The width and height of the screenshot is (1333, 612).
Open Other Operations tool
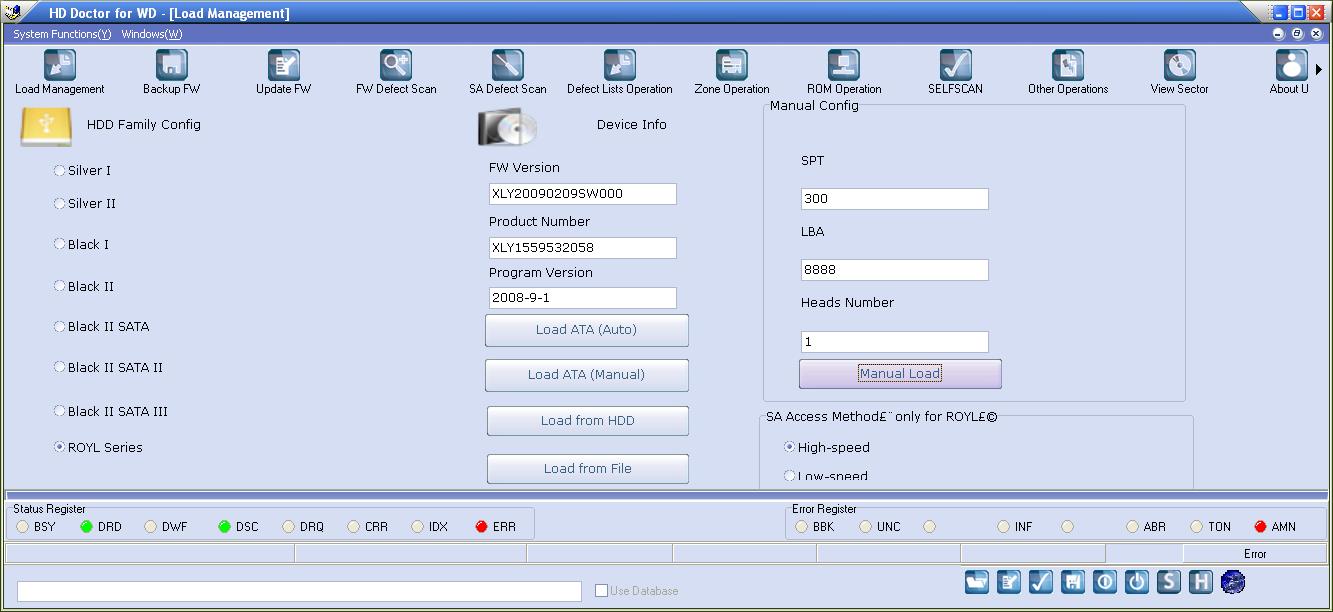click(x=1068, y=66)
